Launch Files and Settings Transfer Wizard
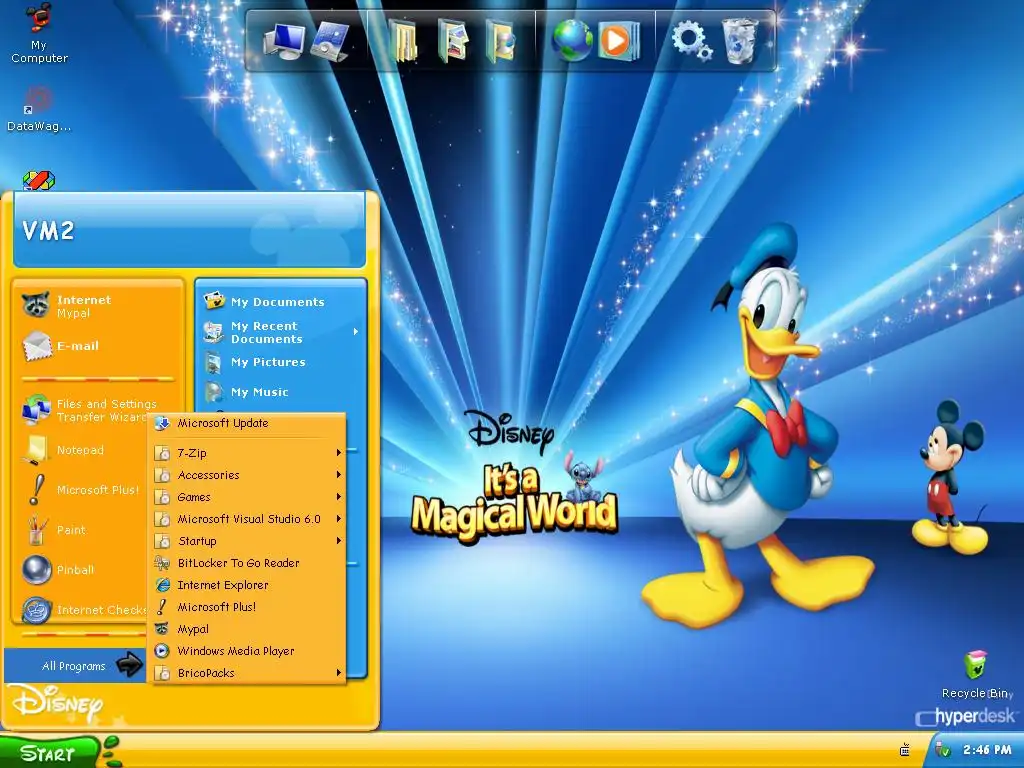Image resolution: width=1024 pixels, height=768 pixels. [x=98, y=410]
